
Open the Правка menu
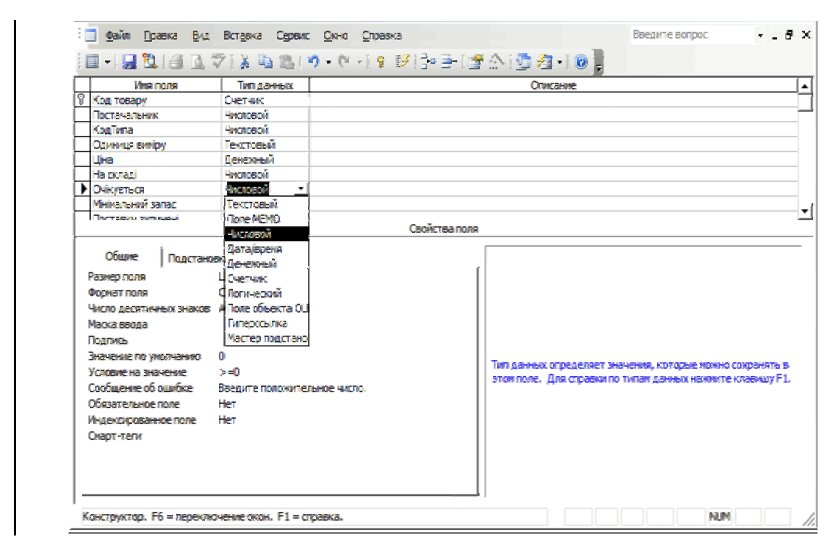click(160, 35)
